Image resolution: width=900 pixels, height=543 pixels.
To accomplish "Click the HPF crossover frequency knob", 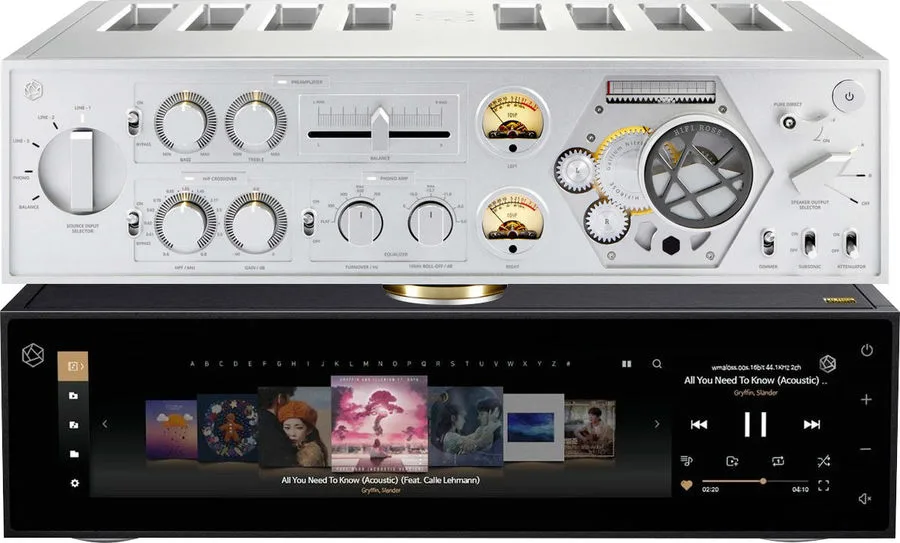I will 185,223.
